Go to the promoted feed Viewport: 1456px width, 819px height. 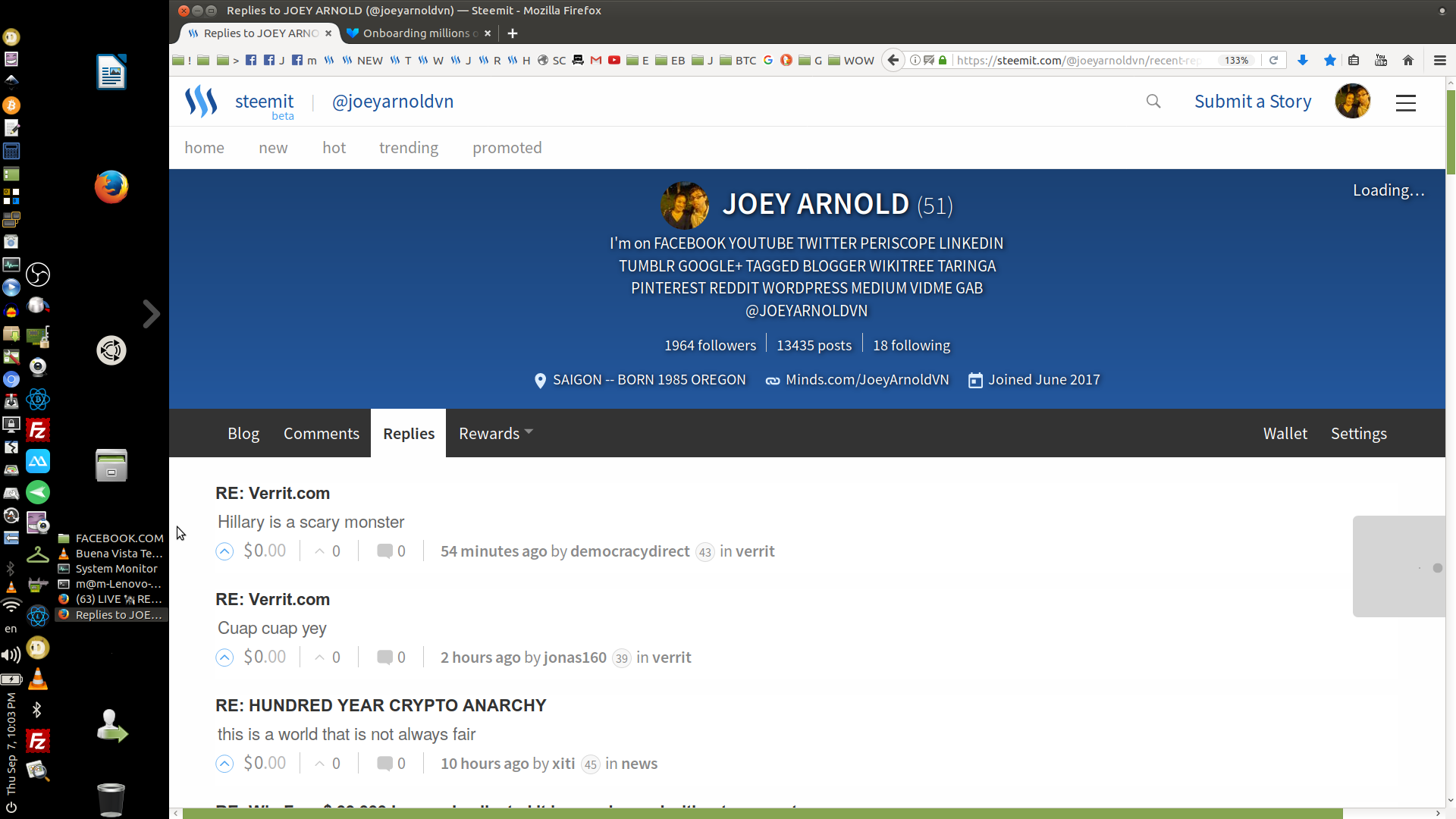(x=507, y=148)
